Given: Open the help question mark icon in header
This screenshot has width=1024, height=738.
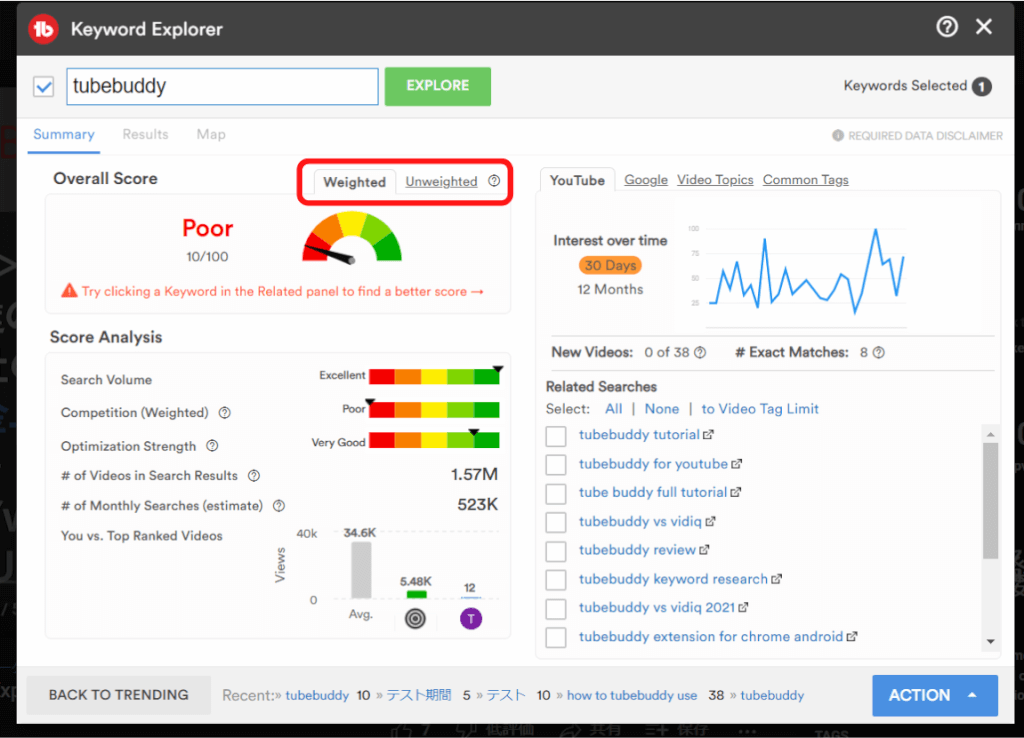Looking at the screenshot, I should tap(947, 28).
